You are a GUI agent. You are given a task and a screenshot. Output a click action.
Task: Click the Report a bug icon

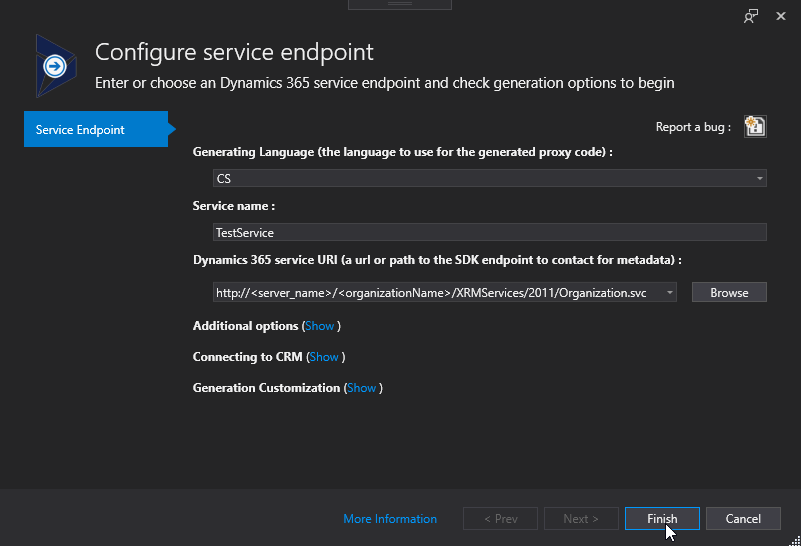click(755, 127)
